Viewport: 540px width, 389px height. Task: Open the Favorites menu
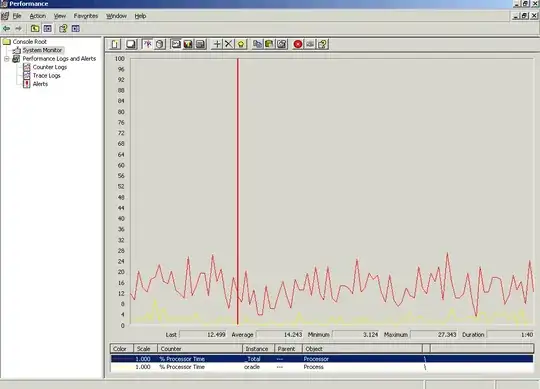(86, 16)
